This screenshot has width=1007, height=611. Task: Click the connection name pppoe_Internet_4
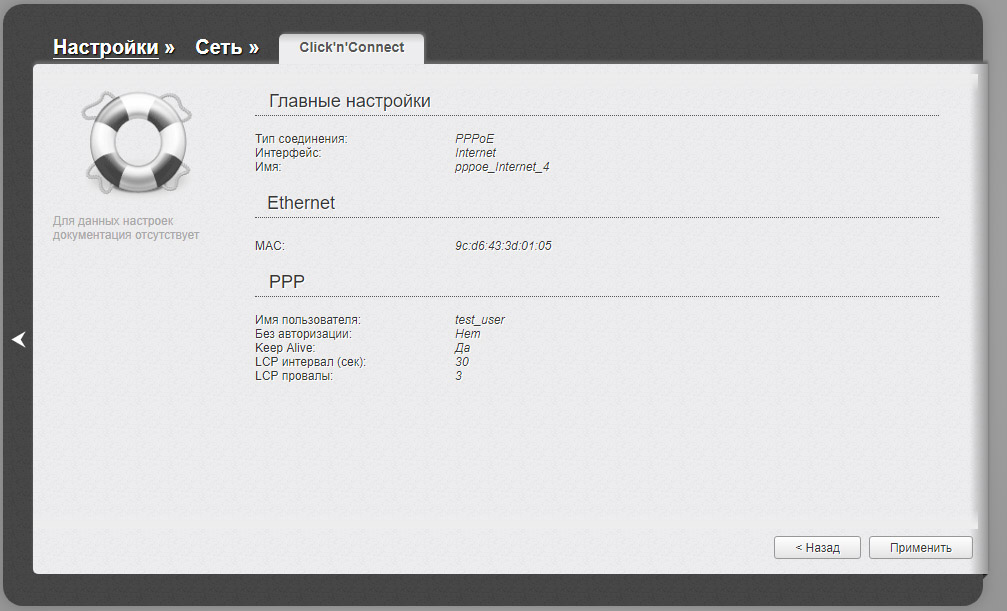tap(502, 167)
